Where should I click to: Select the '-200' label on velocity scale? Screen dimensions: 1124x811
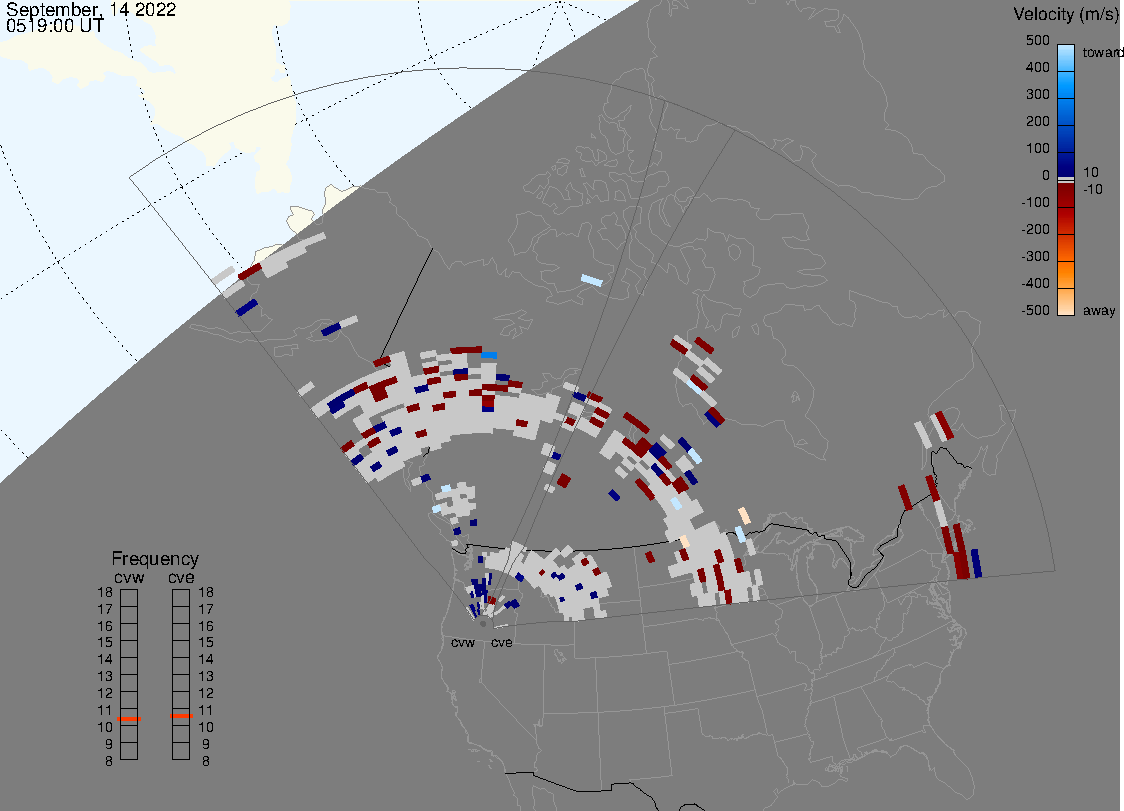click(x=1036, y=229)
